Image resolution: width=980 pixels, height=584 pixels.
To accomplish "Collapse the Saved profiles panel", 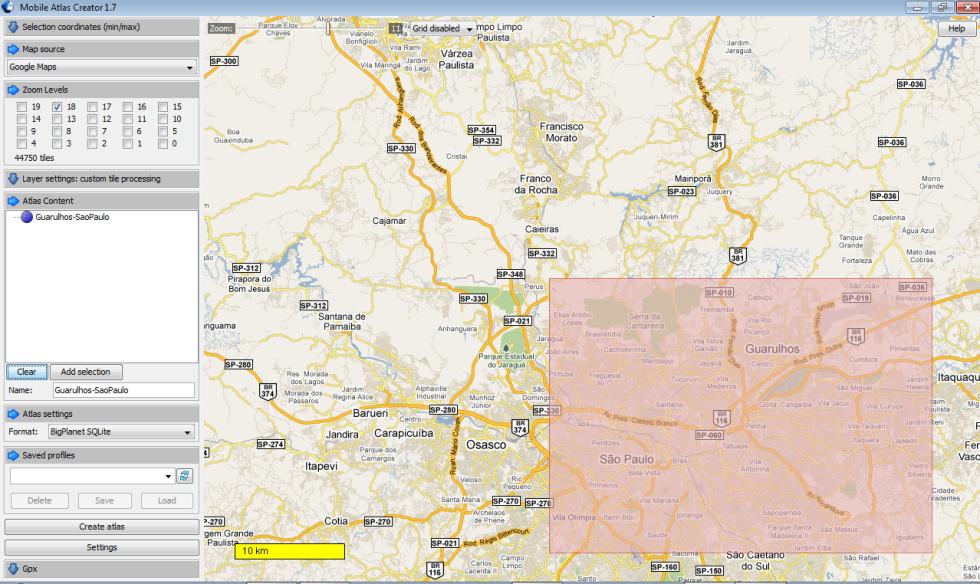I will click(x=102, y=455).
